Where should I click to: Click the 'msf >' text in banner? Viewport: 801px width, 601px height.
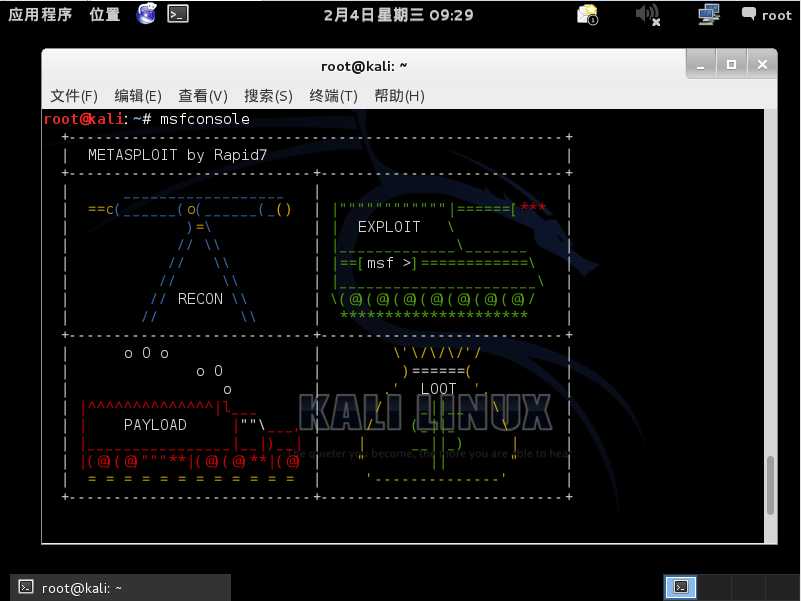coord(389,263)
